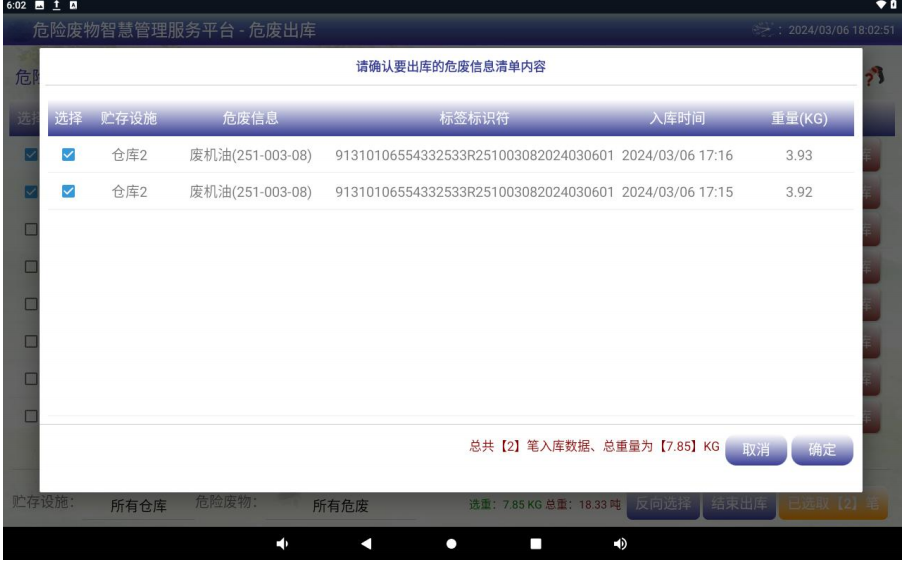Toggle the first checkbox in background list

(30, 155)
